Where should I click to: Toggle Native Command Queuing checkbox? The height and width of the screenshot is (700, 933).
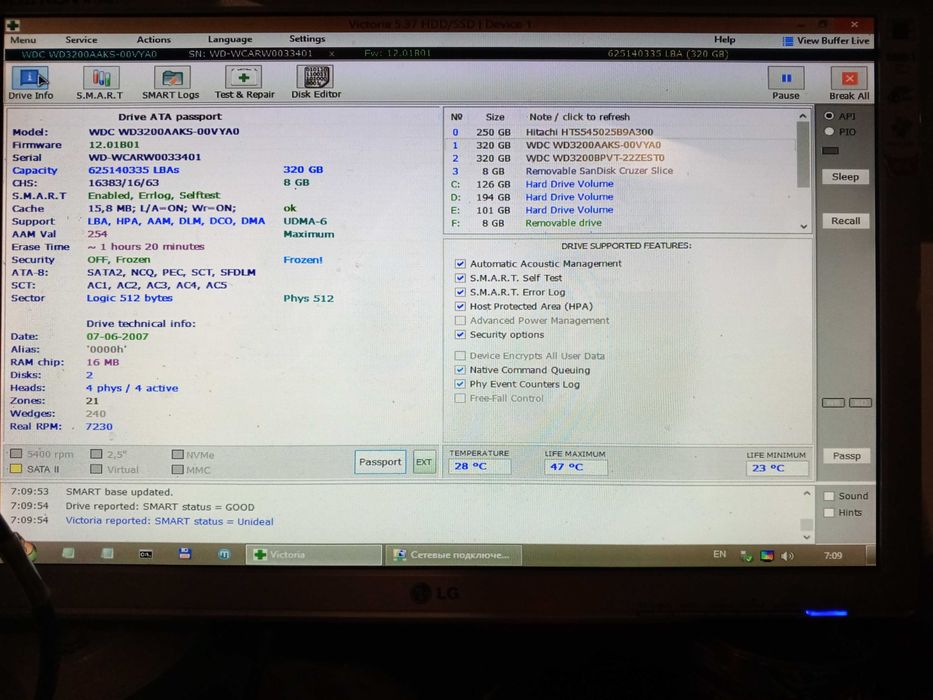[460, 370]
